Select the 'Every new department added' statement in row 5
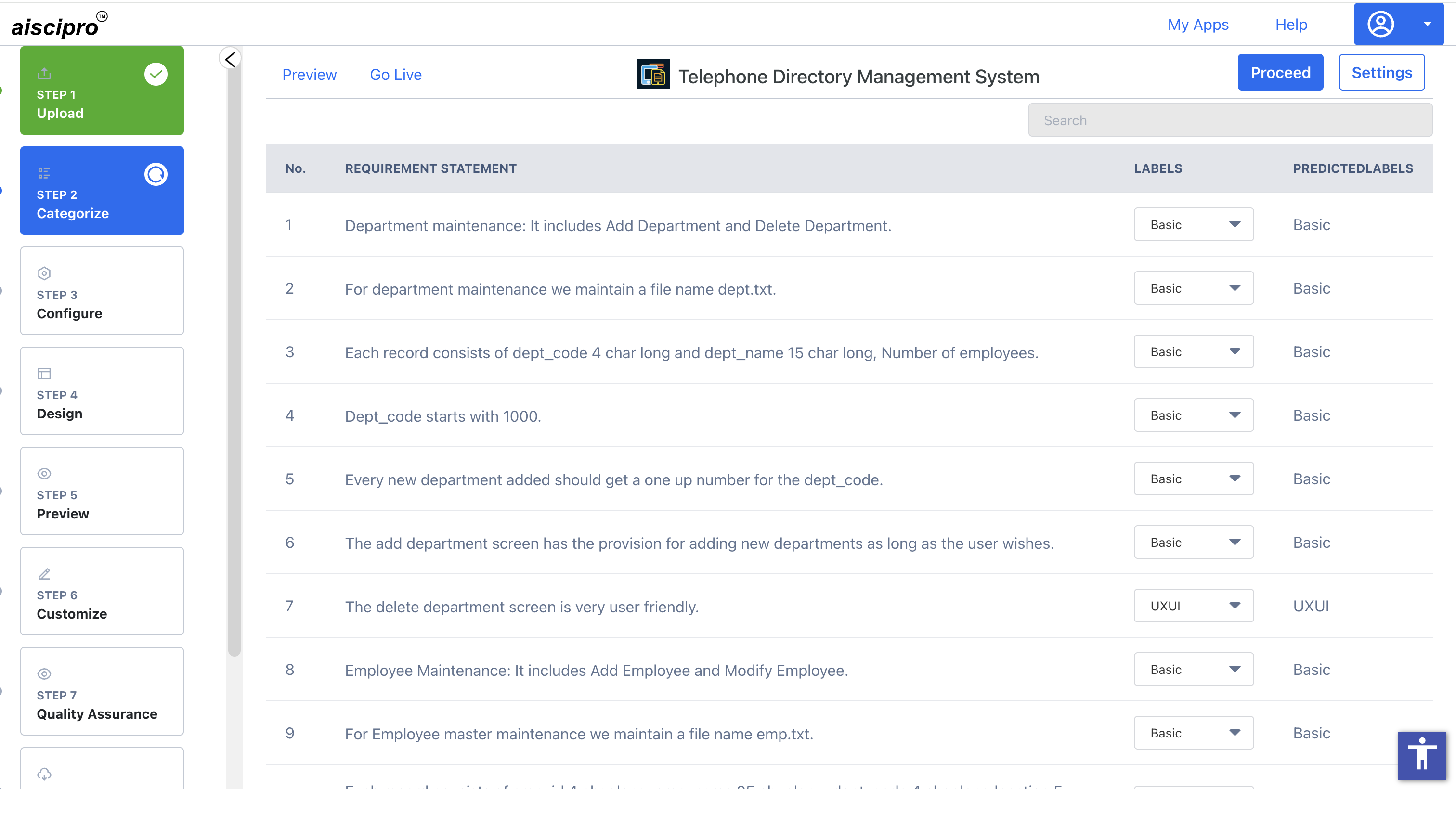 point(614,480)
